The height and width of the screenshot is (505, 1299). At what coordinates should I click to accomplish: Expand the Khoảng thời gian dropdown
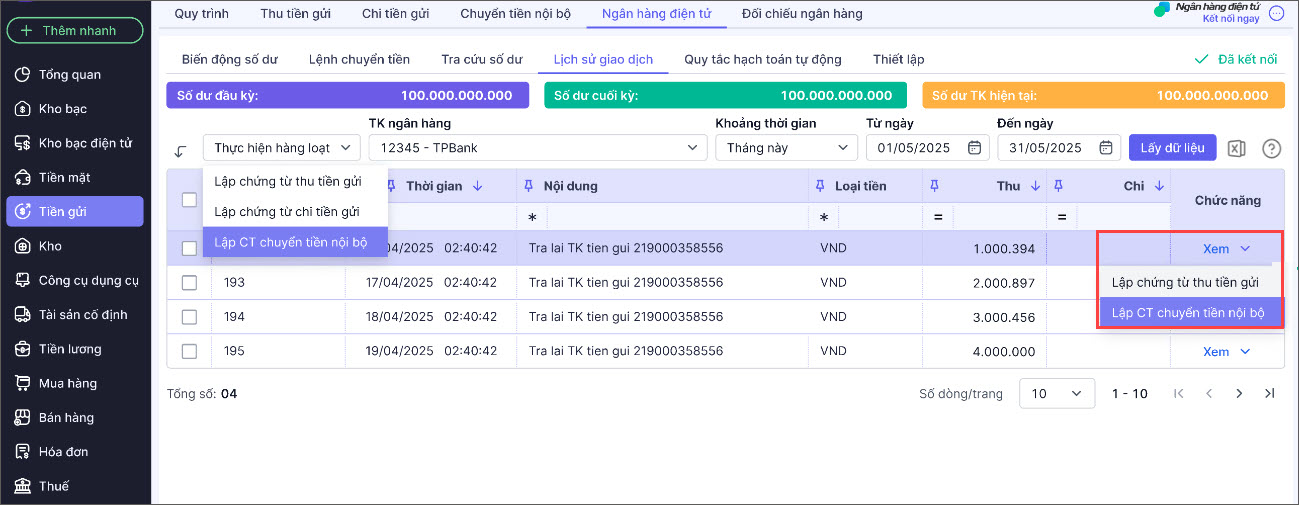(785, 148)
